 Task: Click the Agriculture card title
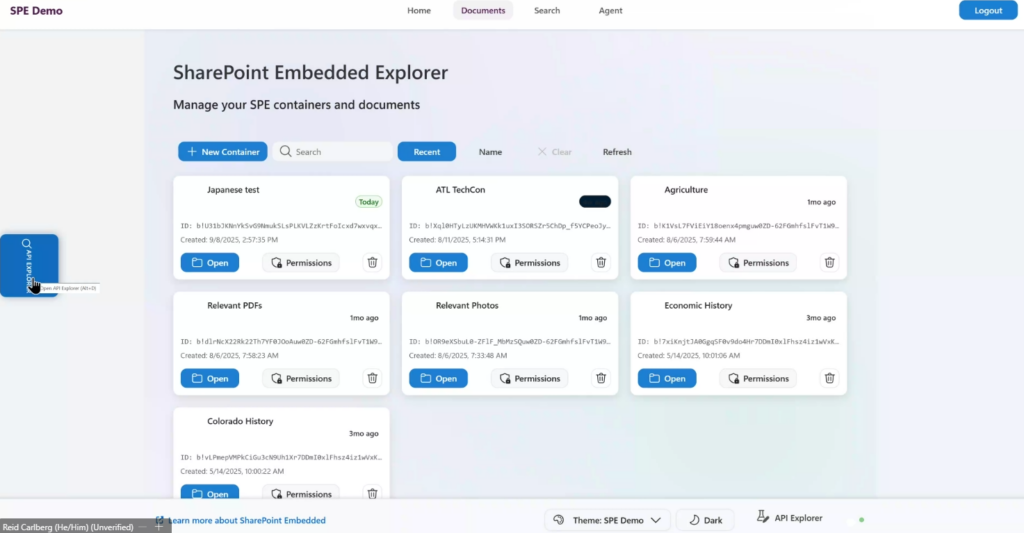[686, 189]
